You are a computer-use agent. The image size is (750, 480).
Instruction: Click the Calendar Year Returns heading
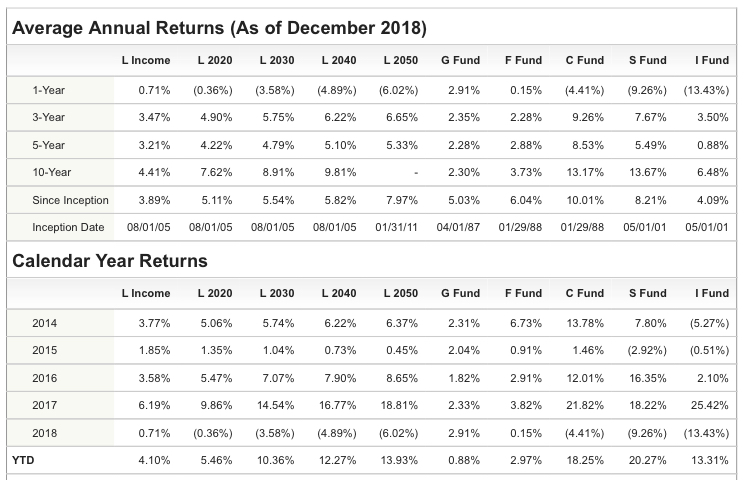click(x=110, y=261)
